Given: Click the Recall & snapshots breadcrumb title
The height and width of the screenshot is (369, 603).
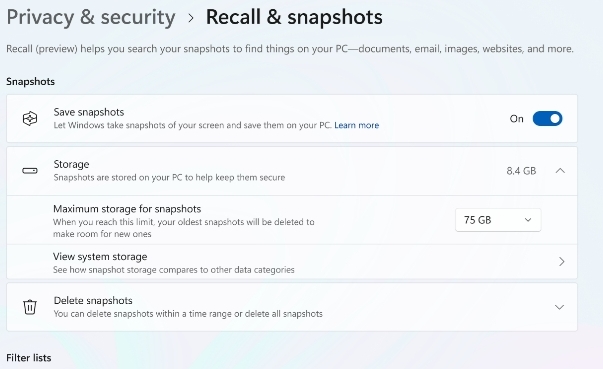Looking at the screenshot, I should (x=294, y=17).
